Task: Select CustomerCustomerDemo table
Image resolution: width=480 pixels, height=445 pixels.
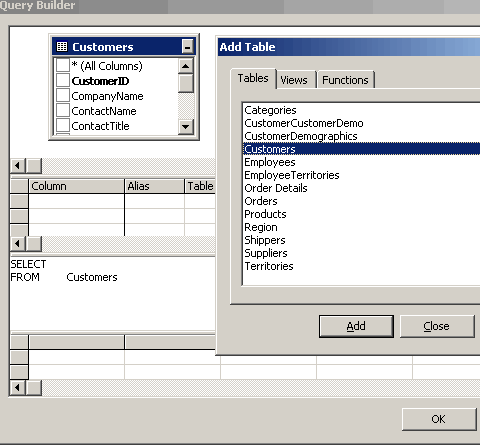Action: point(304,123)
